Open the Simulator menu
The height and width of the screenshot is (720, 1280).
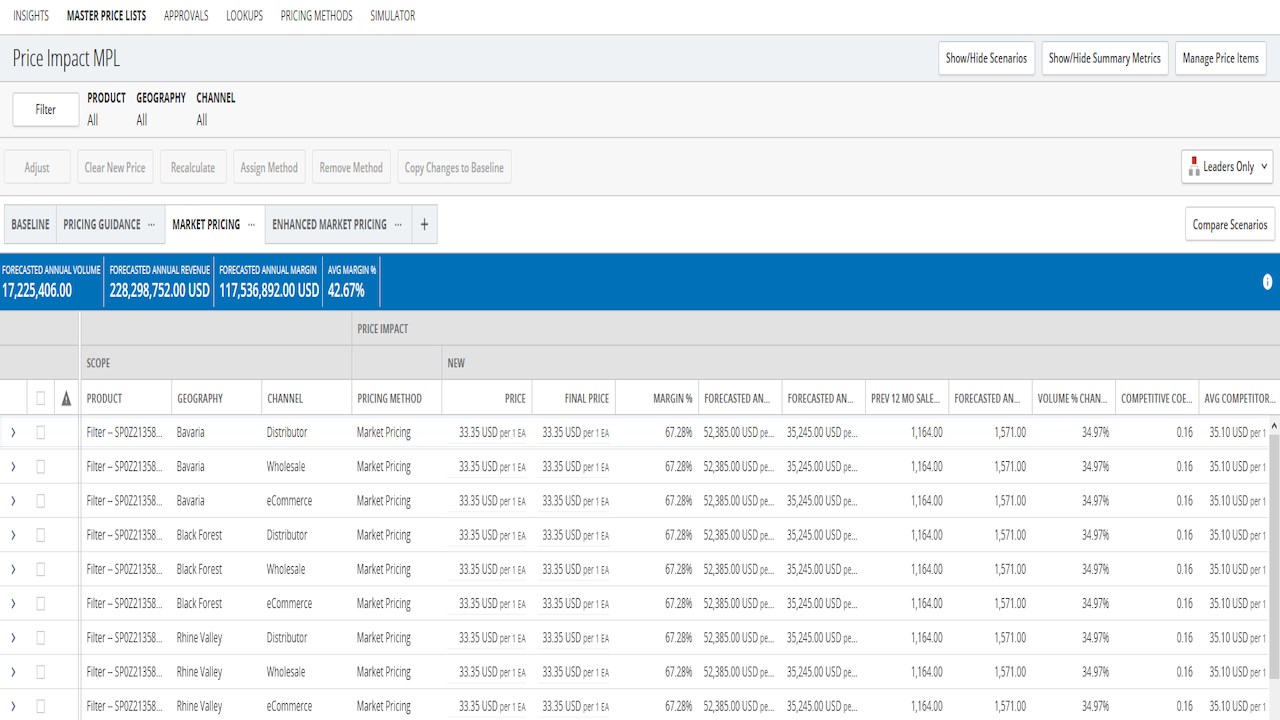click(x=393, y=16)
